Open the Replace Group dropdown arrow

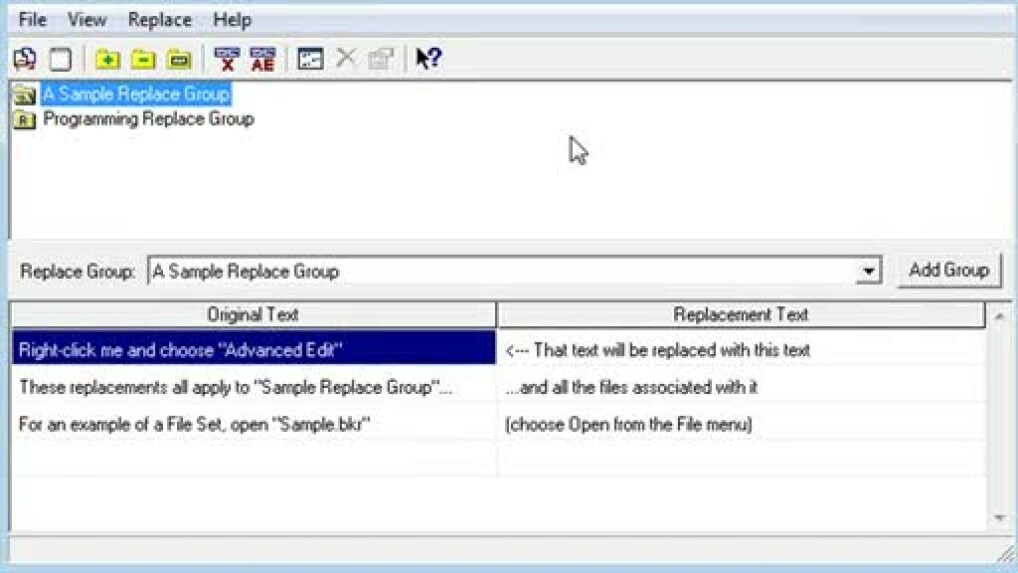[868, 271]
